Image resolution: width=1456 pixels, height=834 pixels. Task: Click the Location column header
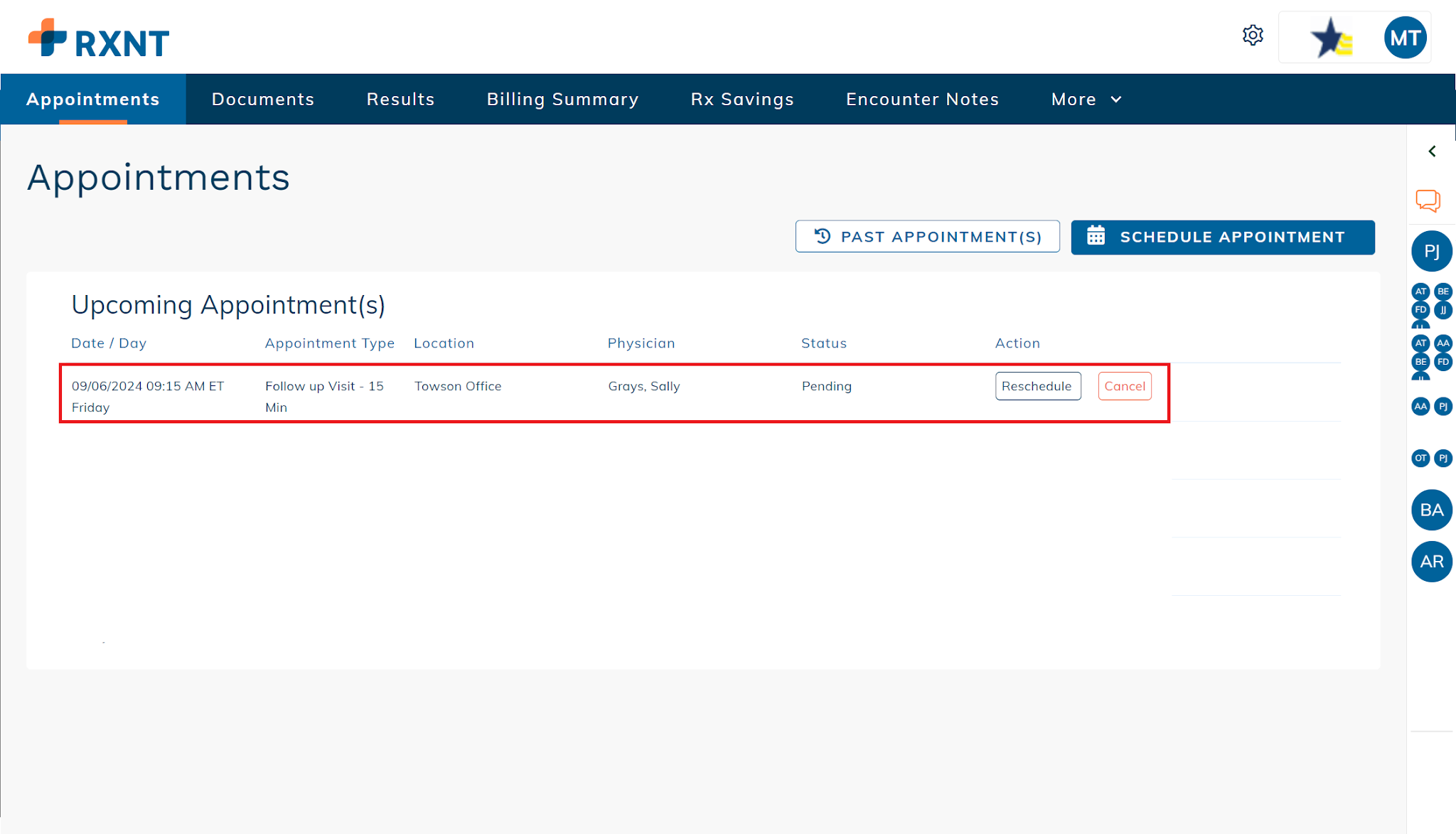444,343
